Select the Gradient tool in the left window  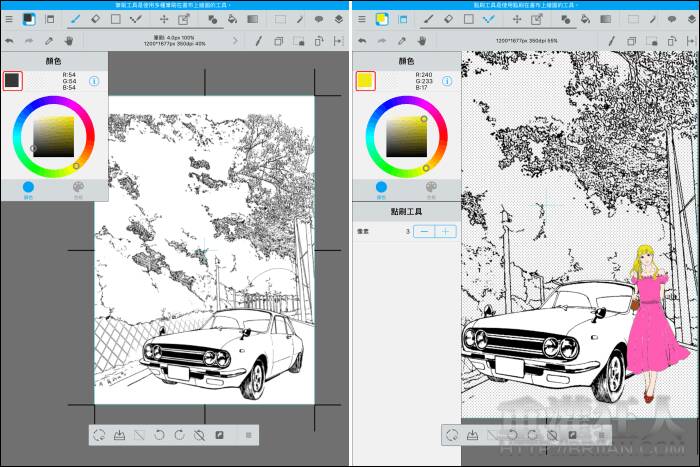253,19
